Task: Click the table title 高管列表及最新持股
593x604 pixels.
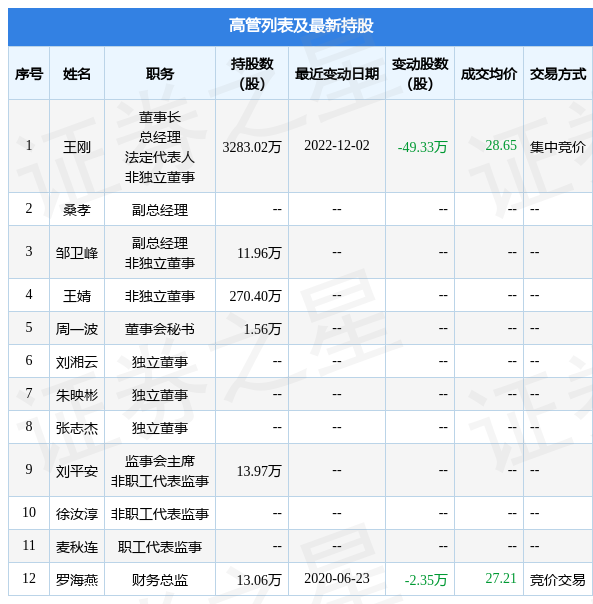Action: (x=301, y=26)
